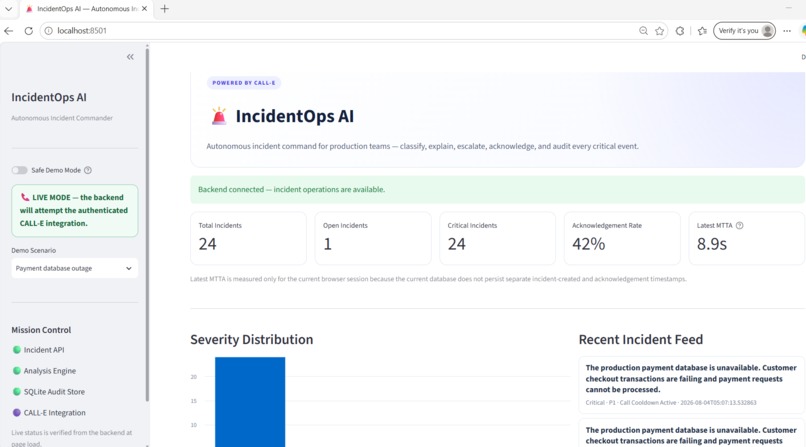Image resolution: width=806 pixels, height=447 pixels.
Task: Click the Severity Distribution heading
Action: point(251,340)
